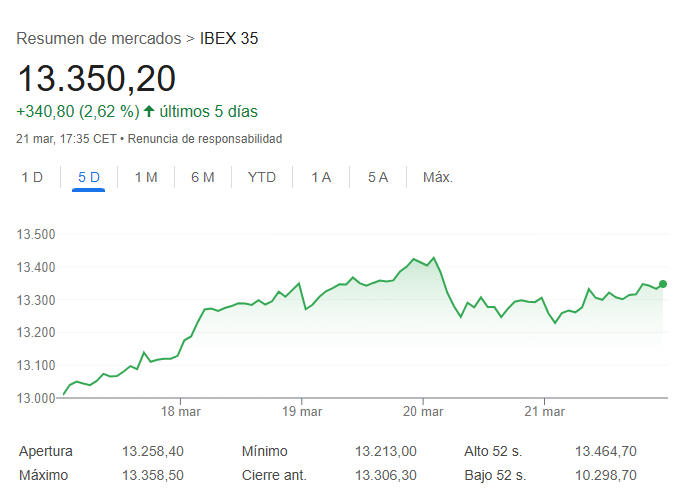685x499 pixels.
Task: Click the green endpoint dot on chart
Action: [x=663, y=284]
